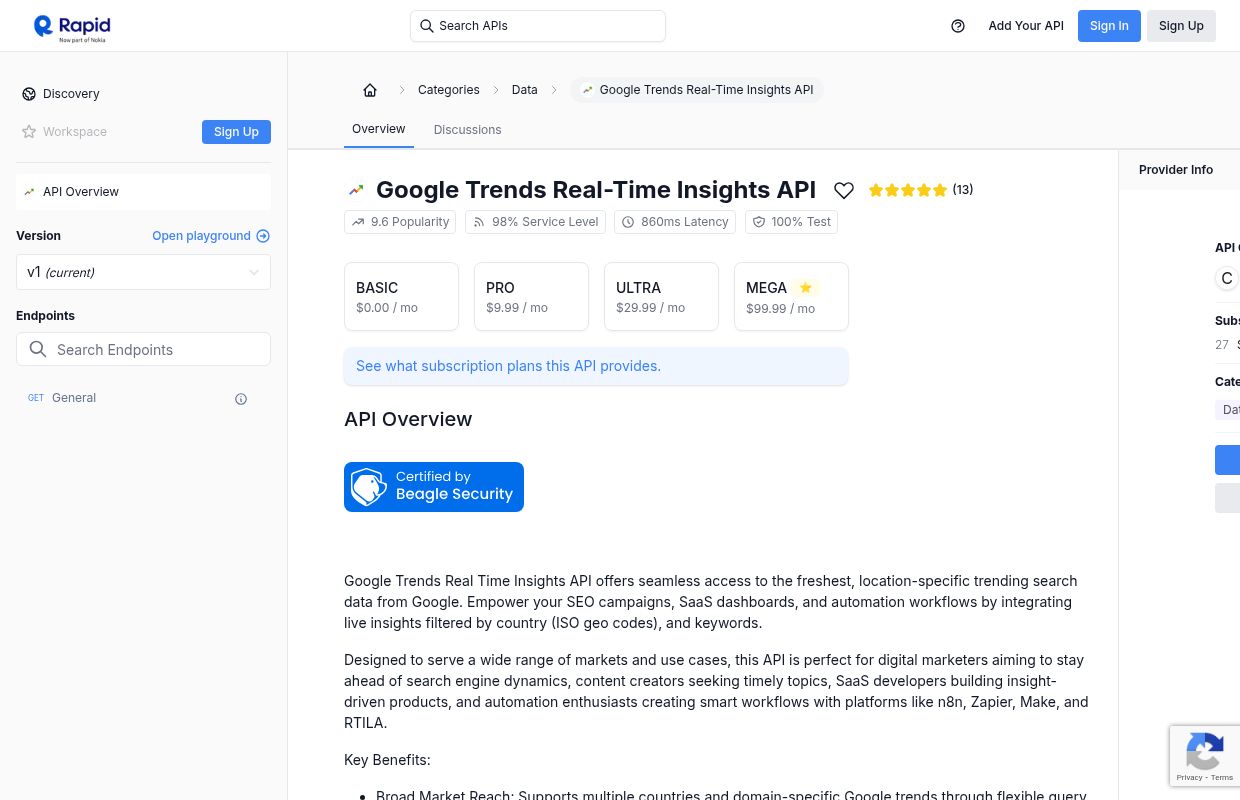
Task: Open the Provider Info panel tab
Action: click(1176, 170)
